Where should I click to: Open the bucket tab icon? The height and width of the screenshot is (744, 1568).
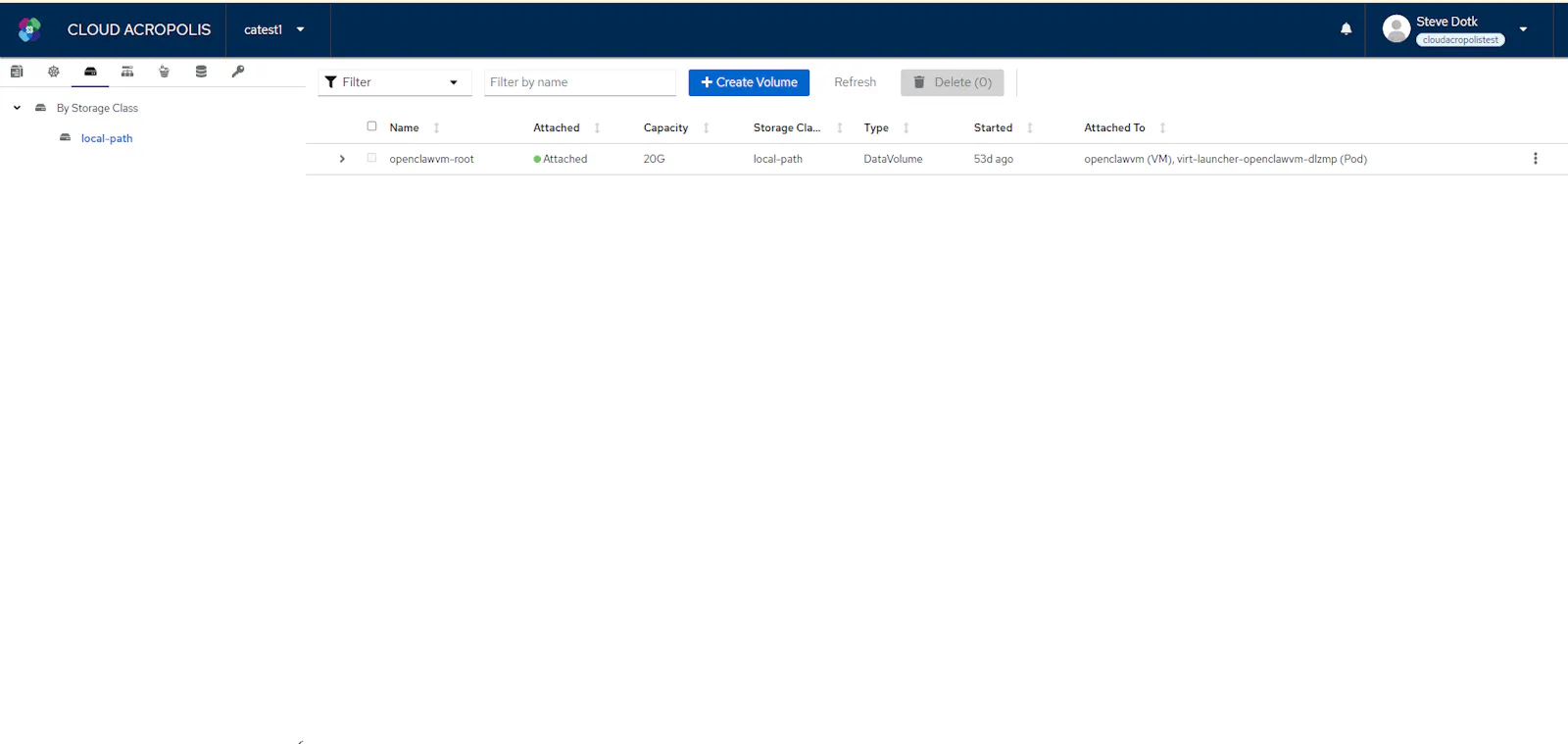click(x=165, y=72)
